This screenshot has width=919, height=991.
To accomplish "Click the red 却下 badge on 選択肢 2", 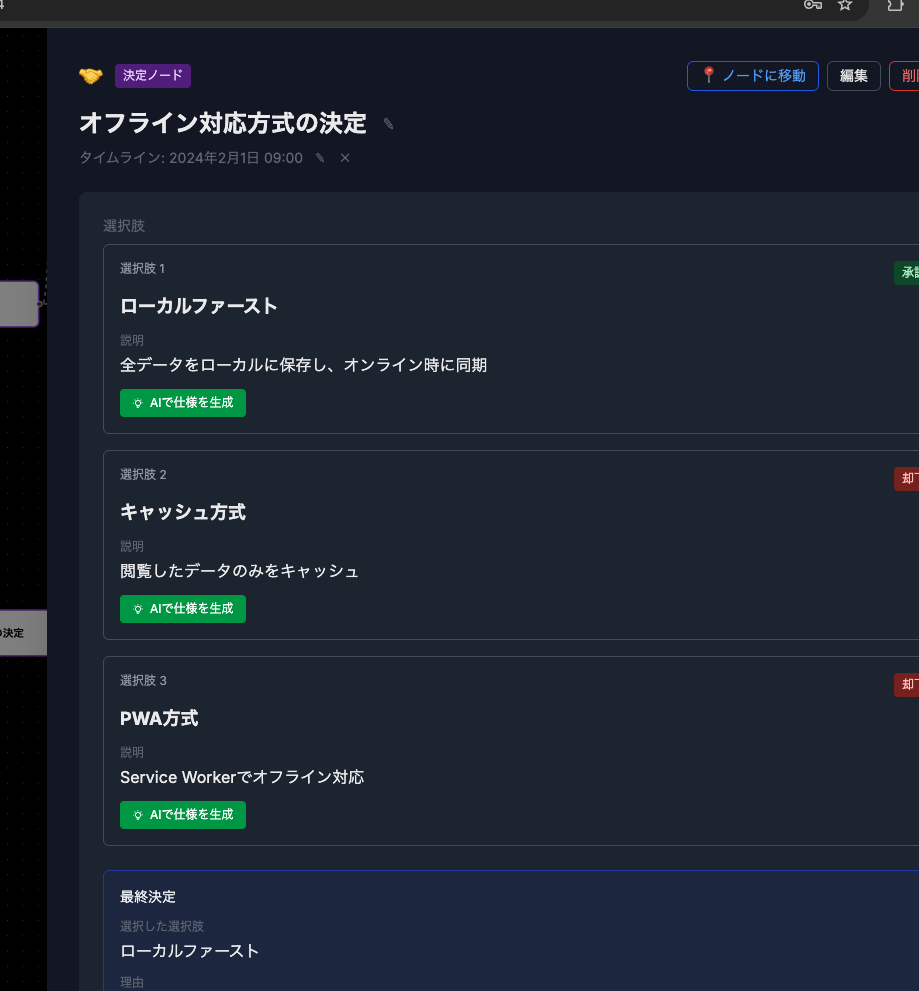I will pyautogui.click(x=908, y=479).
